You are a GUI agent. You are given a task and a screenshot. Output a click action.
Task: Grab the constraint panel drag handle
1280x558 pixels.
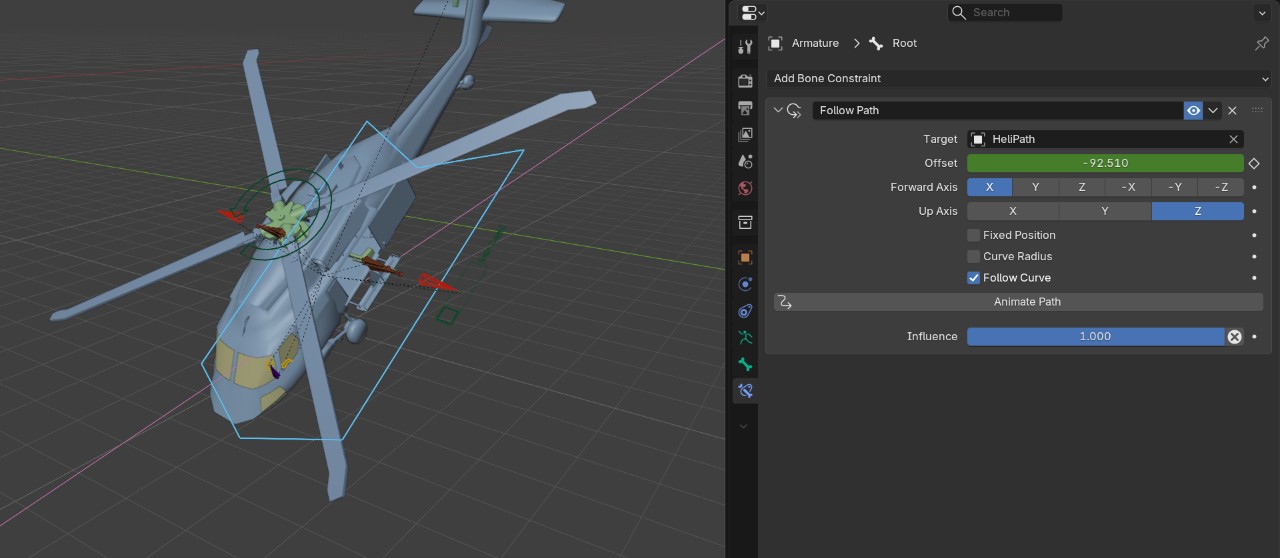tap(1257, 111)
